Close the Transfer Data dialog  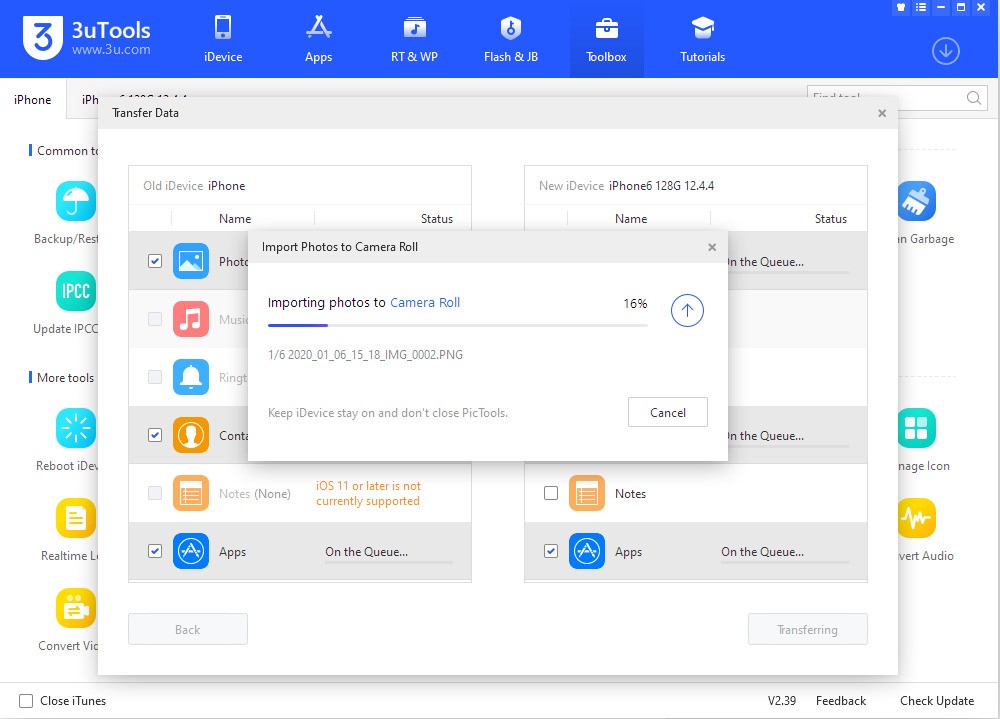click(882, 113)
